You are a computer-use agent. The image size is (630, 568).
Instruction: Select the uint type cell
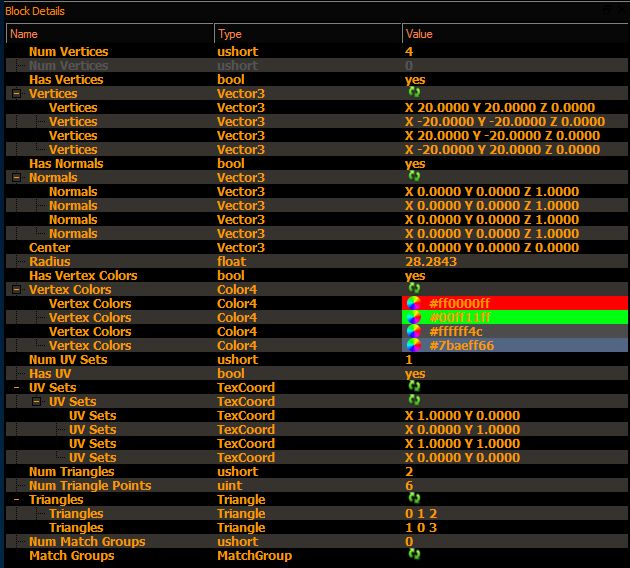pos(229,486)
